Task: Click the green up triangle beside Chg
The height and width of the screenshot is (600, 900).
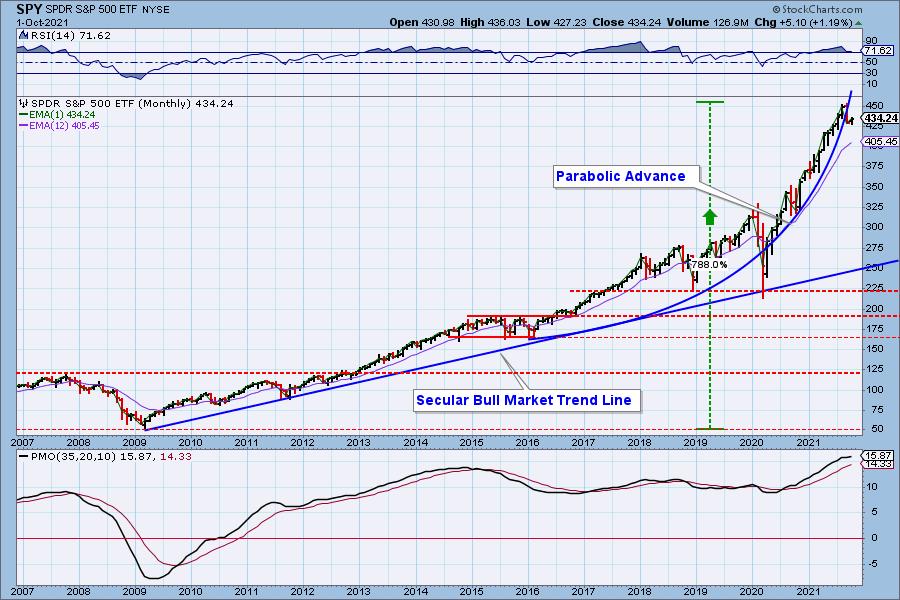Action: (x=858, y=23)
